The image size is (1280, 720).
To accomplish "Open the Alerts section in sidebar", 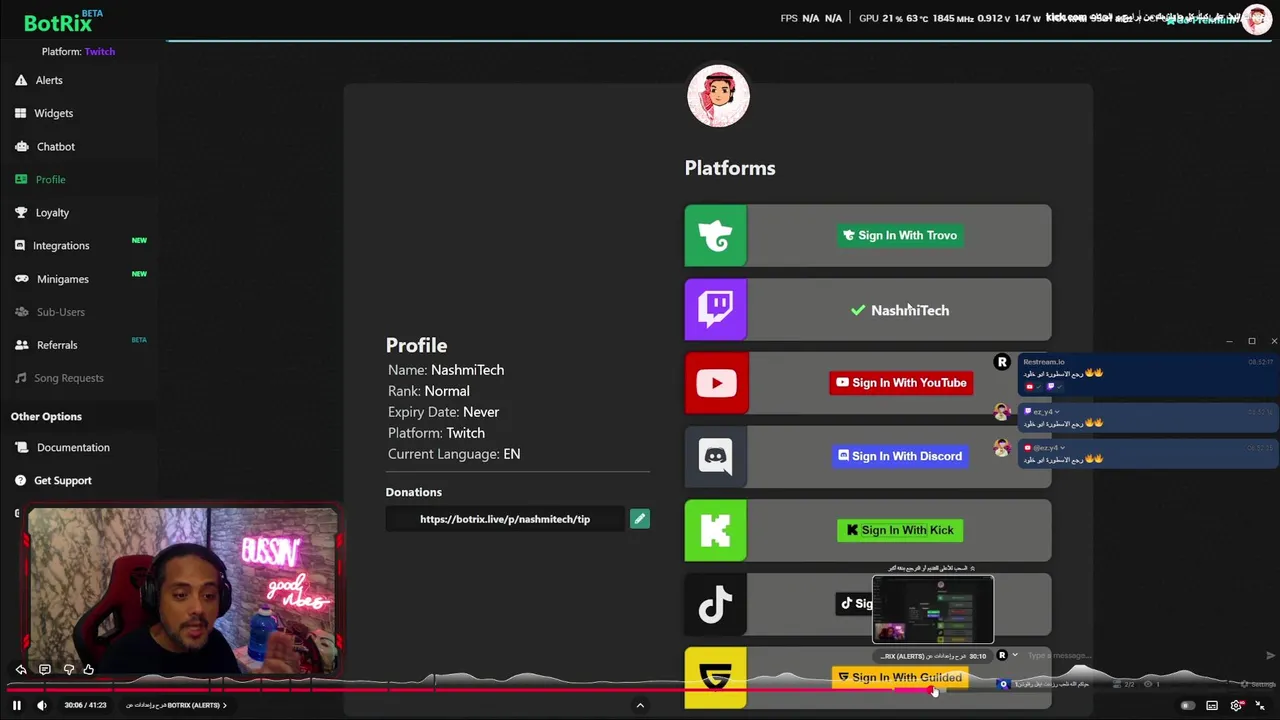I will 49,80.
